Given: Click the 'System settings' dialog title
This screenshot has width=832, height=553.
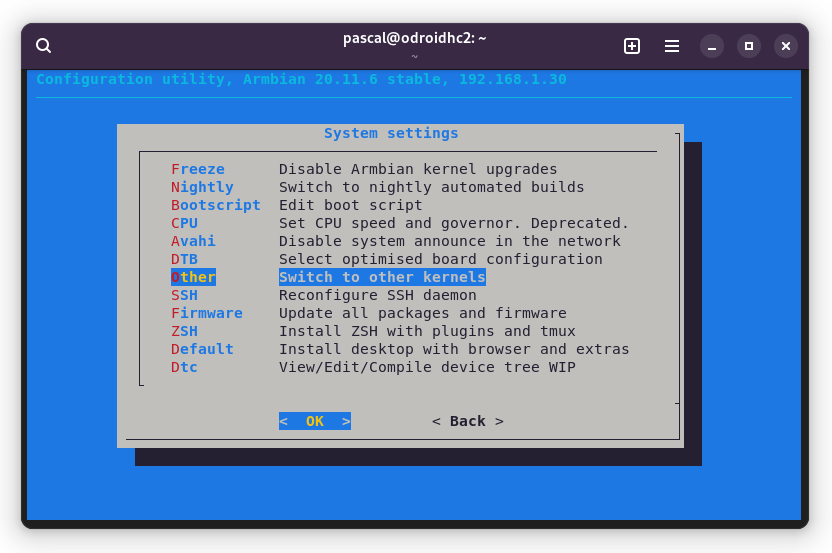Looking at the screenshot, I should point(391,133).
